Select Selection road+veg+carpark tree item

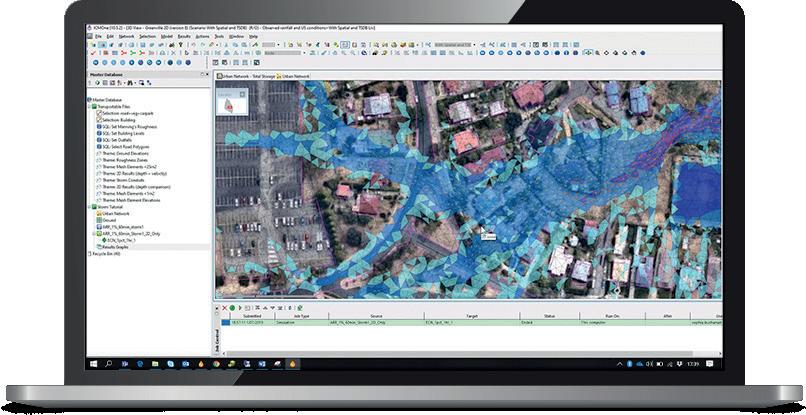tap(124, 113)
